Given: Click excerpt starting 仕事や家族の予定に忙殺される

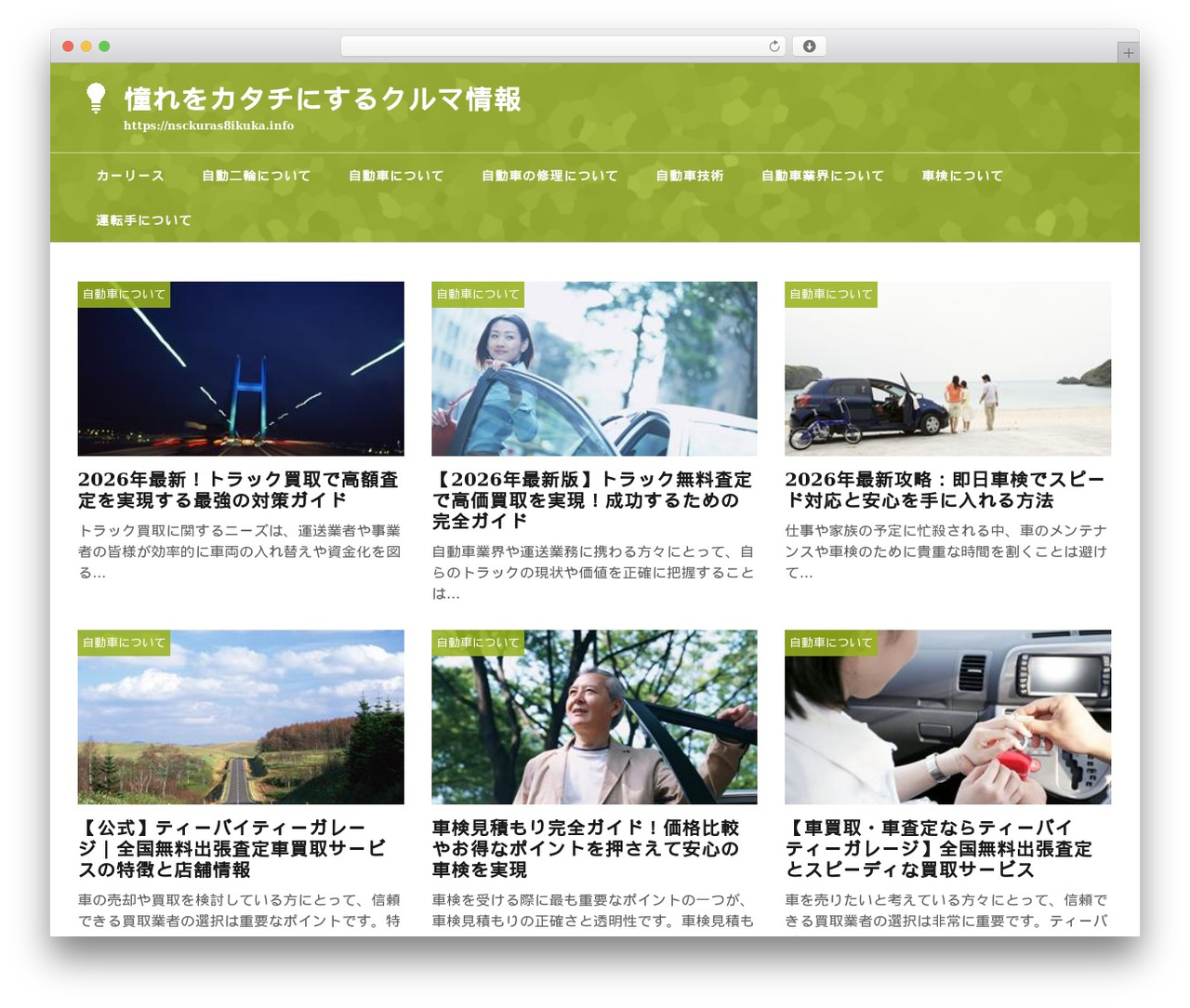Looking at the screenshot, I should click(946, 551).
